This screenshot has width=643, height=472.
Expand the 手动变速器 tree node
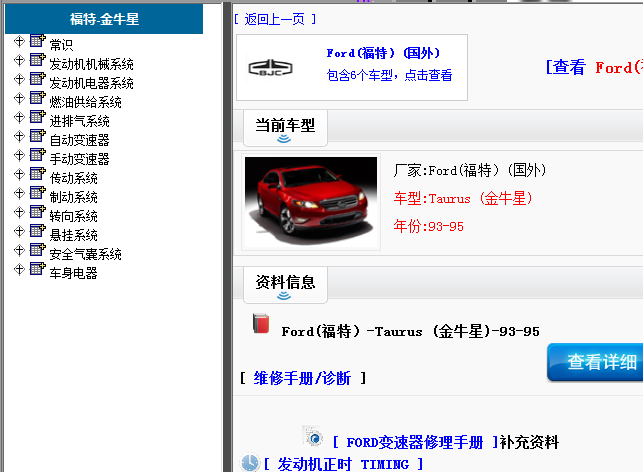(x=19, y=155)
